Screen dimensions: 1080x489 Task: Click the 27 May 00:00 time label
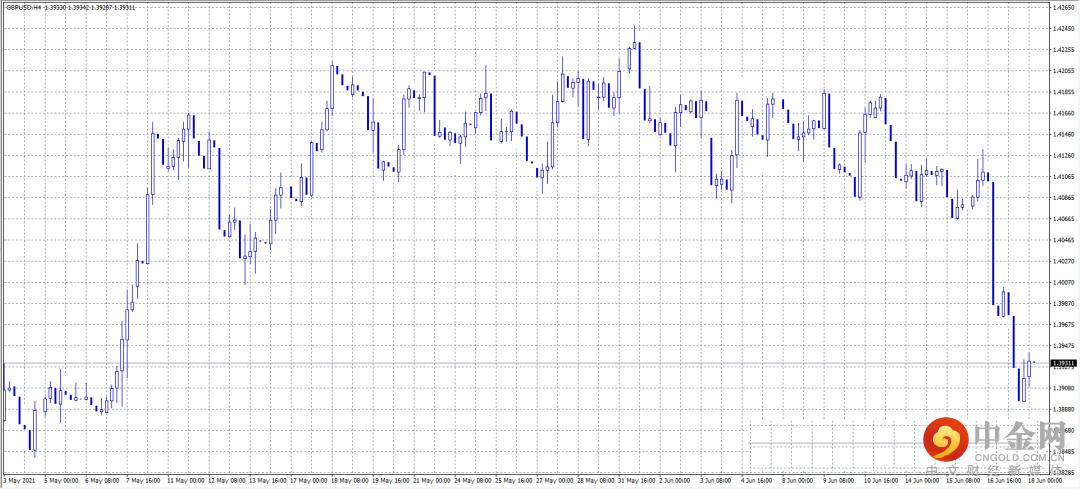(554, 480)
